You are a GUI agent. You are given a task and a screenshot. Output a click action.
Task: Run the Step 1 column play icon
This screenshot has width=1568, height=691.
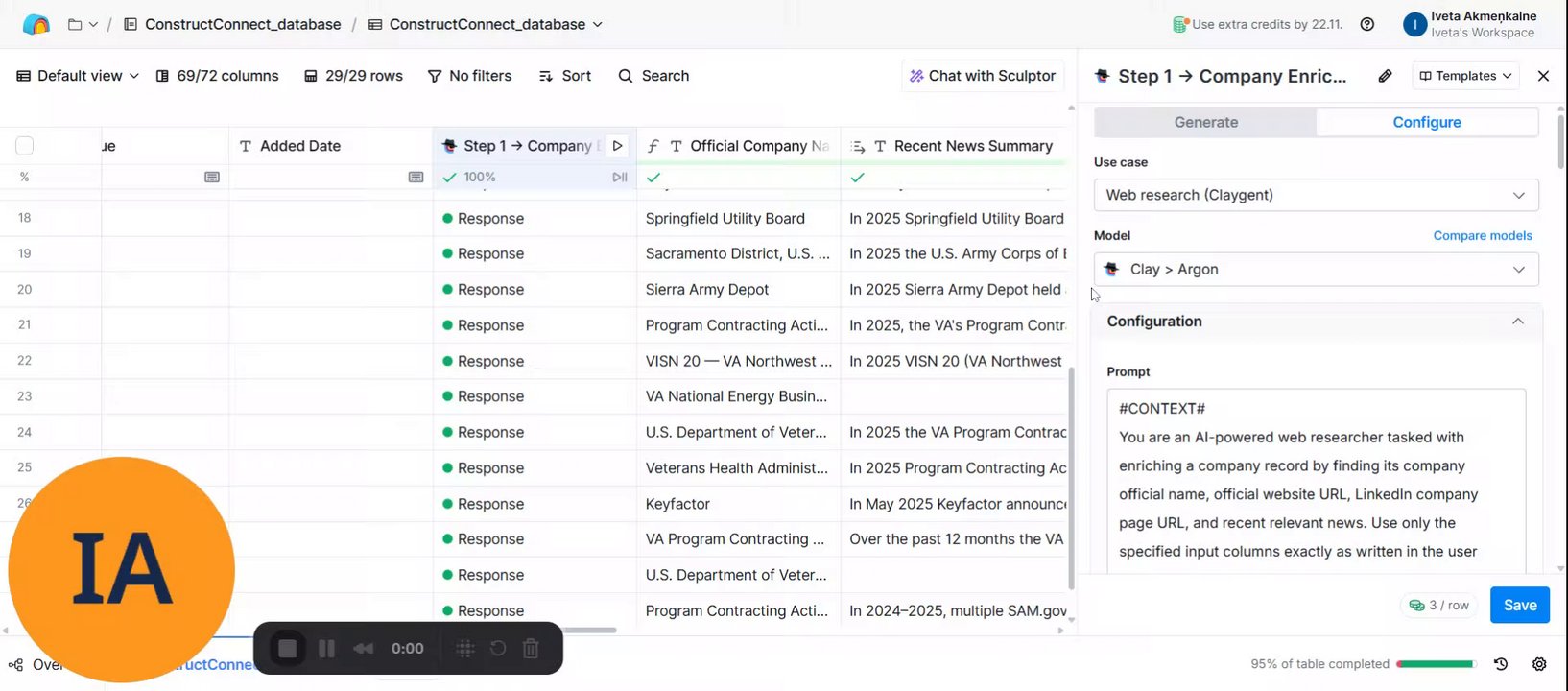coord(617,146)
